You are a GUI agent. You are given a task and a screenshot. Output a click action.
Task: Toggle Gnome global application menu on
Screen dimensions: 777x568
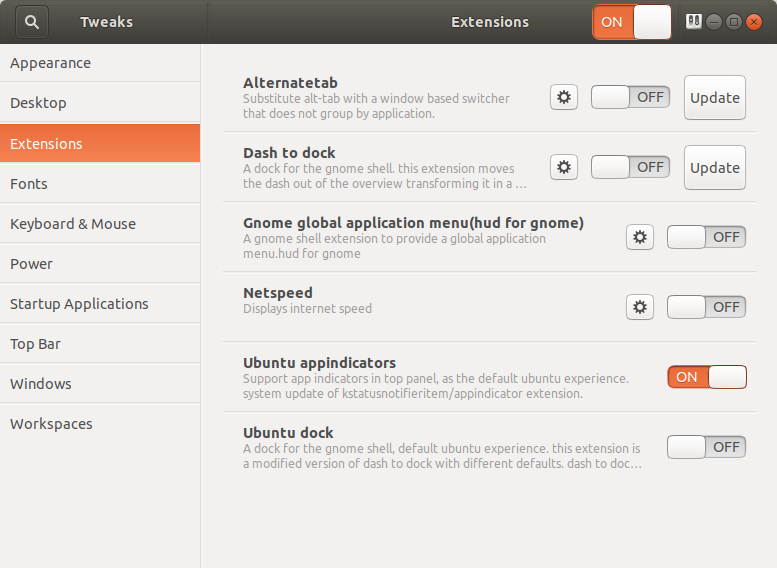[x=706, y=237]
